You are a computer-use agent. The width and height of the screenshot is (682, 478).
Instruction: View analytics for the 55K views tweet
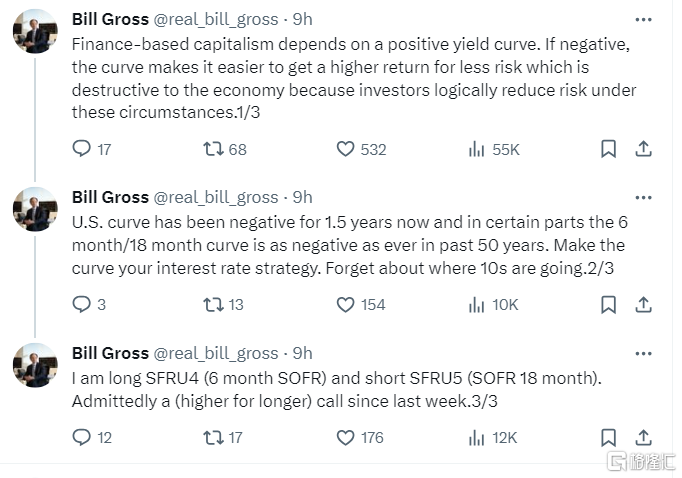[477, 149]
